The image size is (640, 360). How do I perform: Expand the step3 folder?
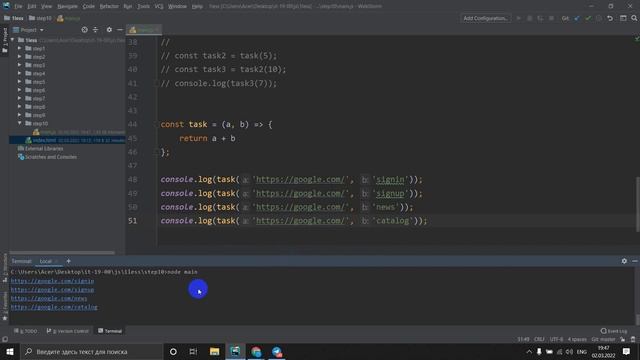[20, 65]
